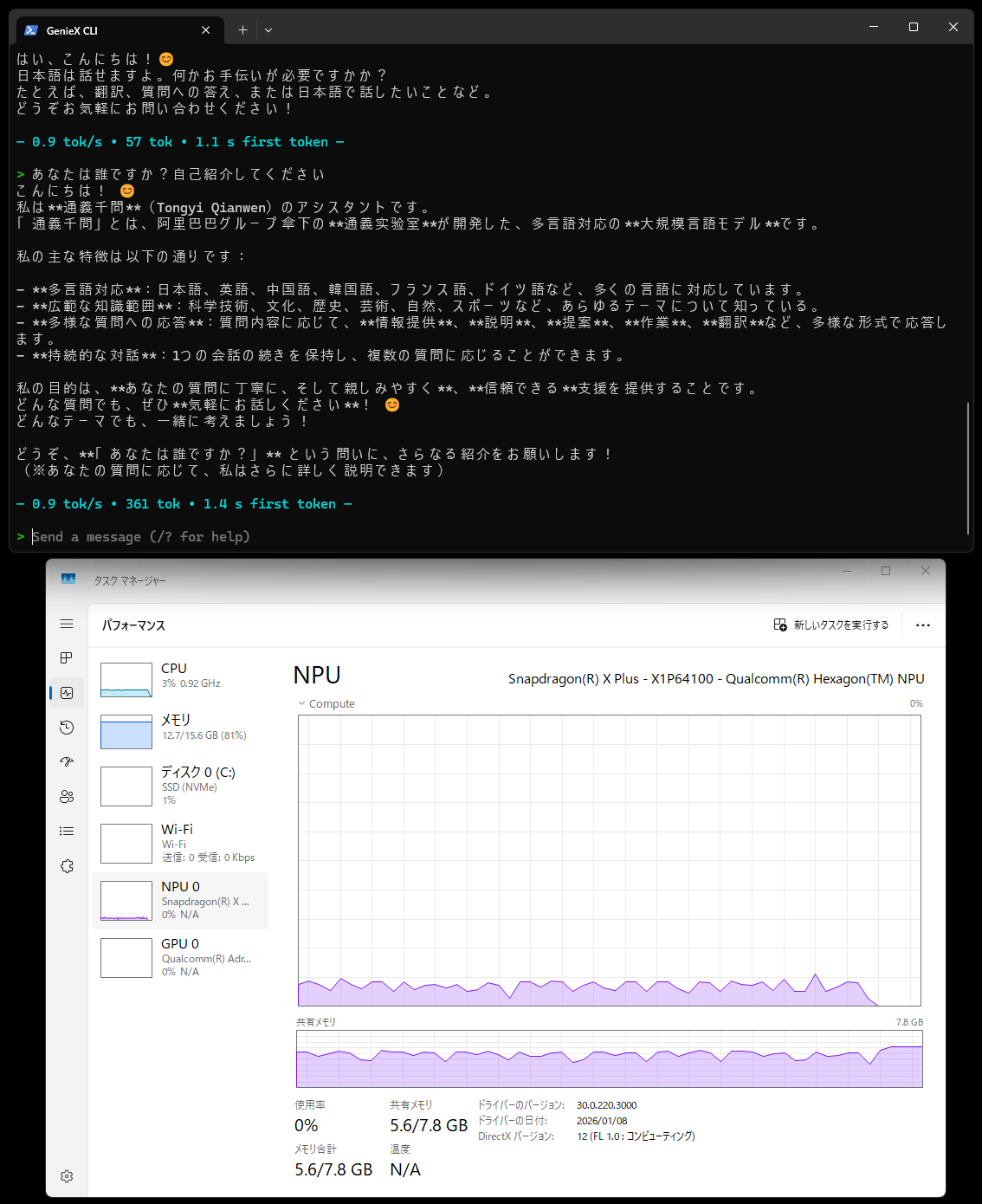This screenshot has height=1204, width=982.
Task: Open Startup apps page icon
Action: click(67, 762)
